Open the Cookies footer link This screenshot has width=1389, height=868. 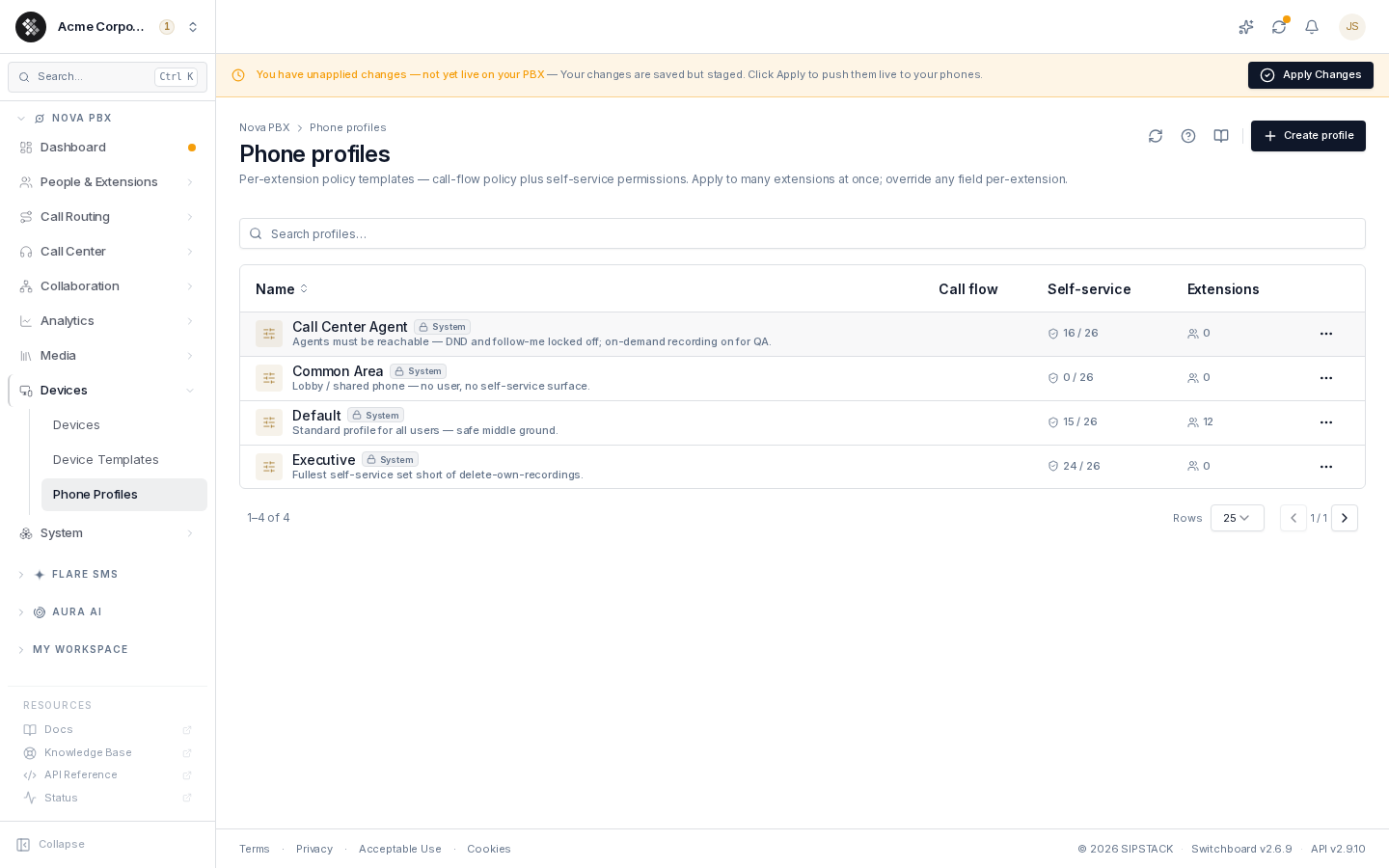coord(489,850)
